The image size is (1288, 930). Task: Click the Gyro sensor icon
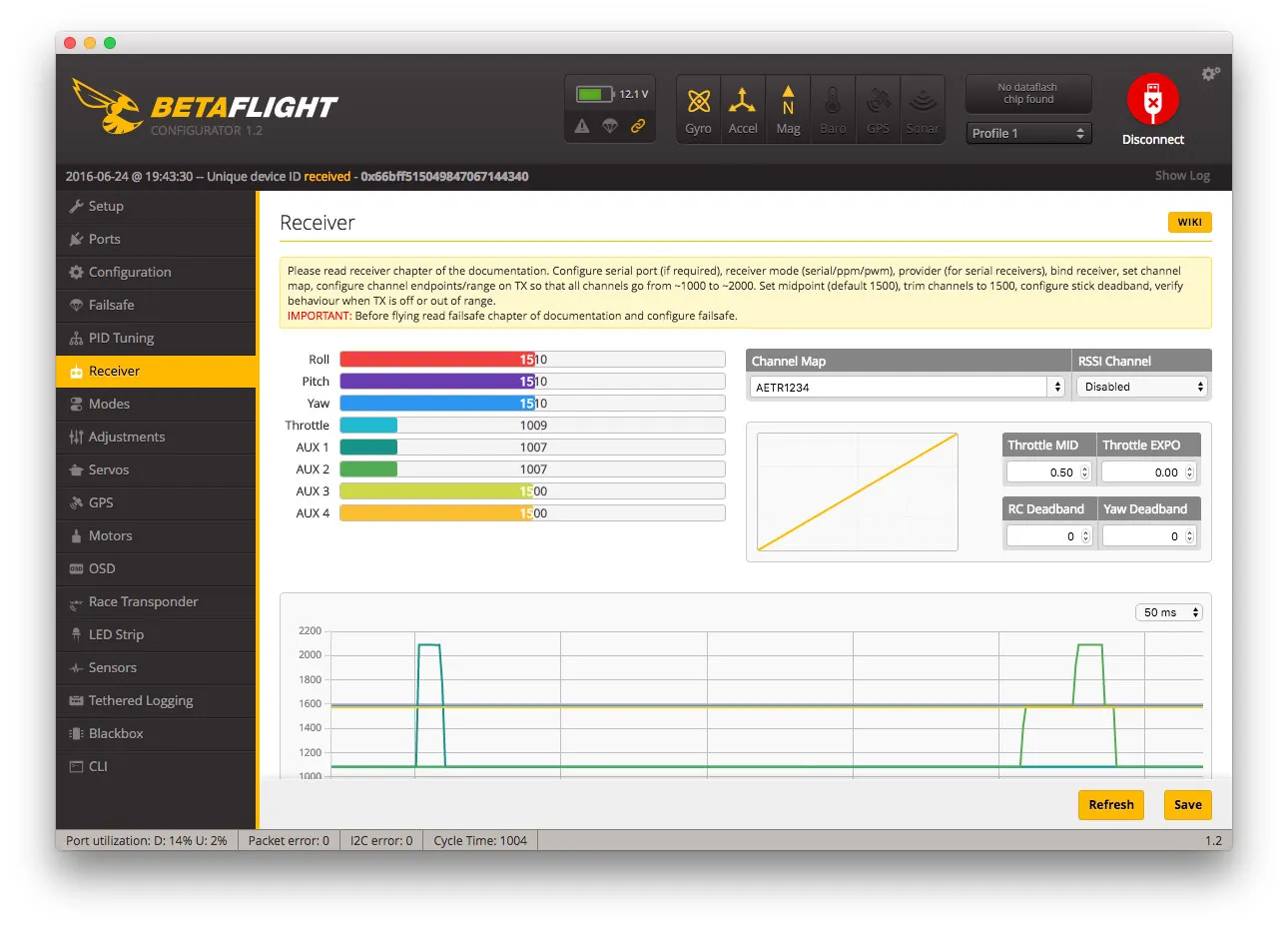(698, 102)
